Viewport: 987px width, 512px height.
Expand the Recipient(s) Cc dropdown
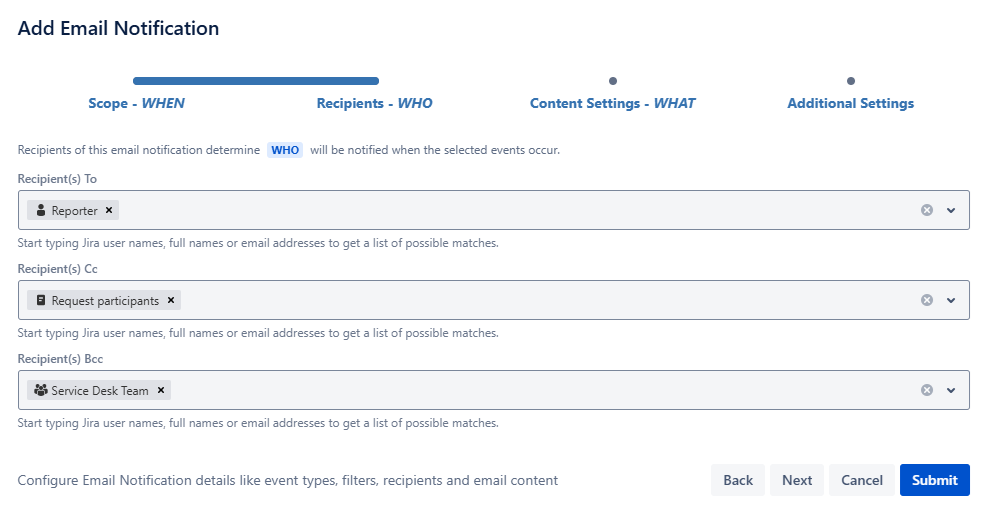(951, 300)
